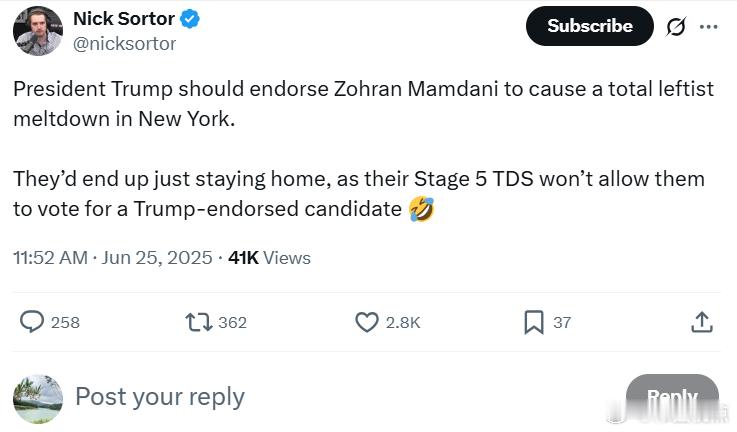Click the 2.8K likes count

pos(403,322)
